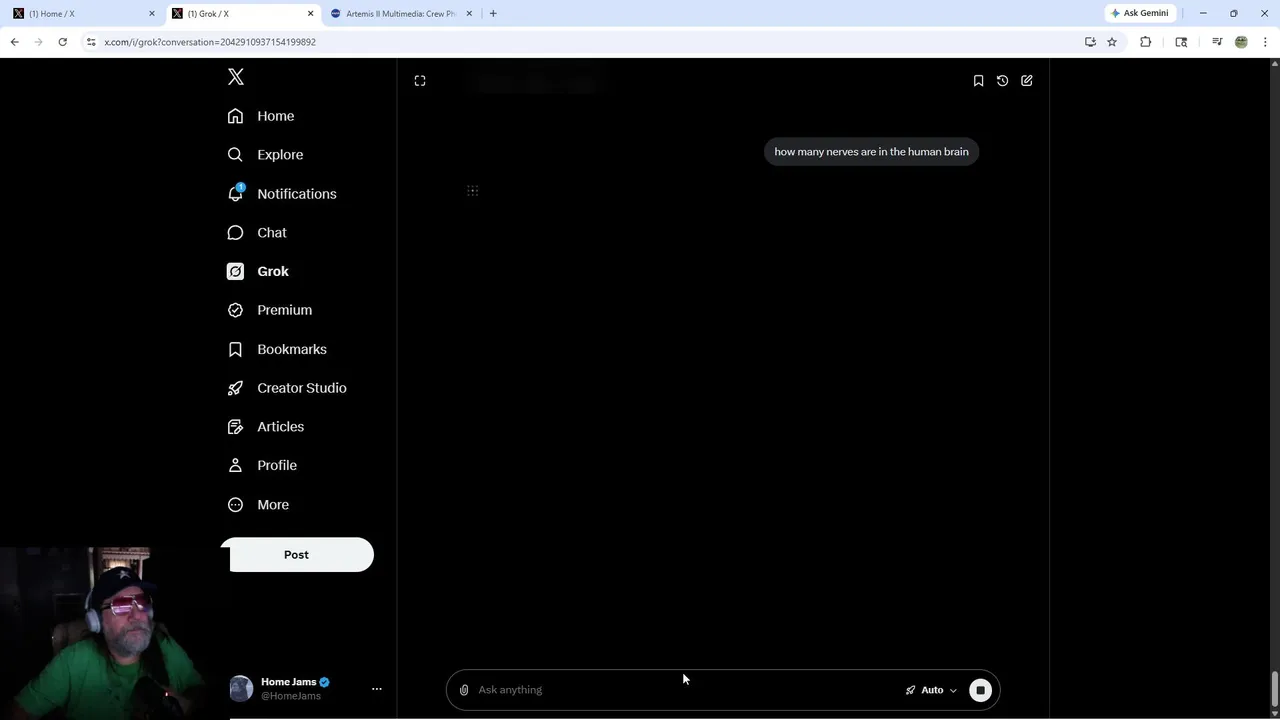Screen dimensions: 1280x720
Task: Switch to the Artemis II Multimedia tab
Action: tap(400, 14)
